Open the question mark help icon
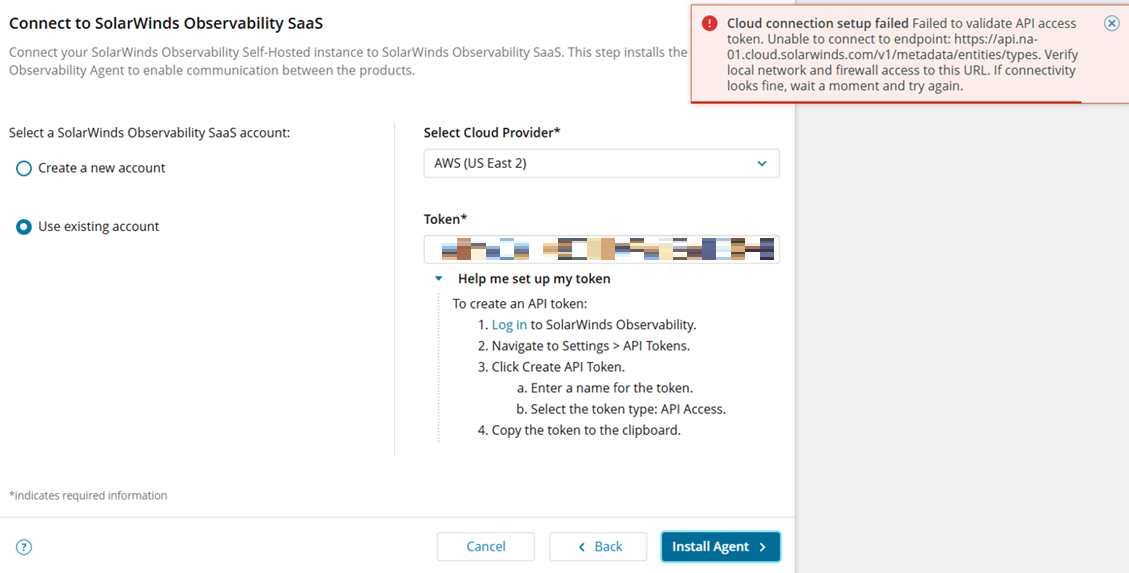 coord(24,547)
